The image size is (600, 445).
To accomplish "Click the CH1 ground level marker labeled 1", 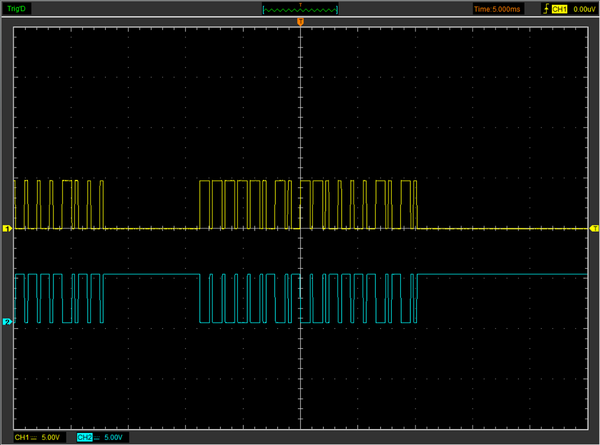I will [7, 228].
